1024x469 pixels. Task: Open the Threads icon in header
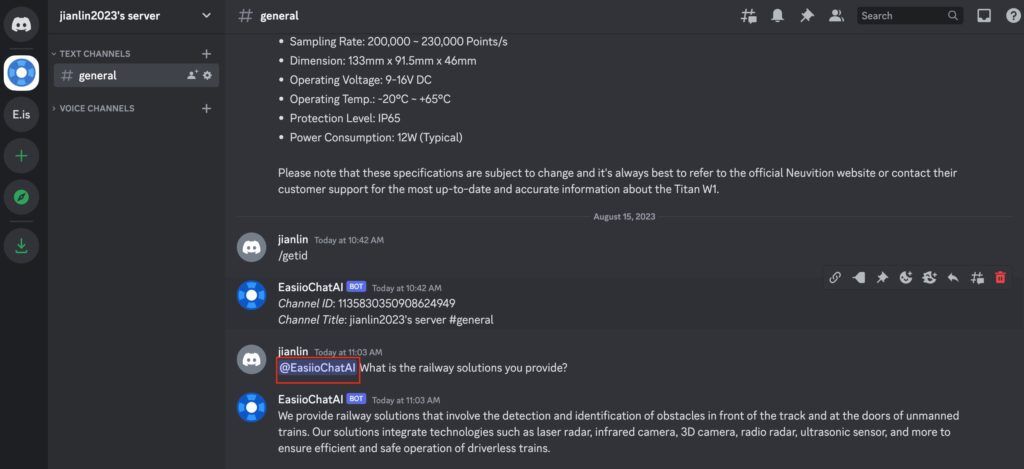tap(748, 16)
